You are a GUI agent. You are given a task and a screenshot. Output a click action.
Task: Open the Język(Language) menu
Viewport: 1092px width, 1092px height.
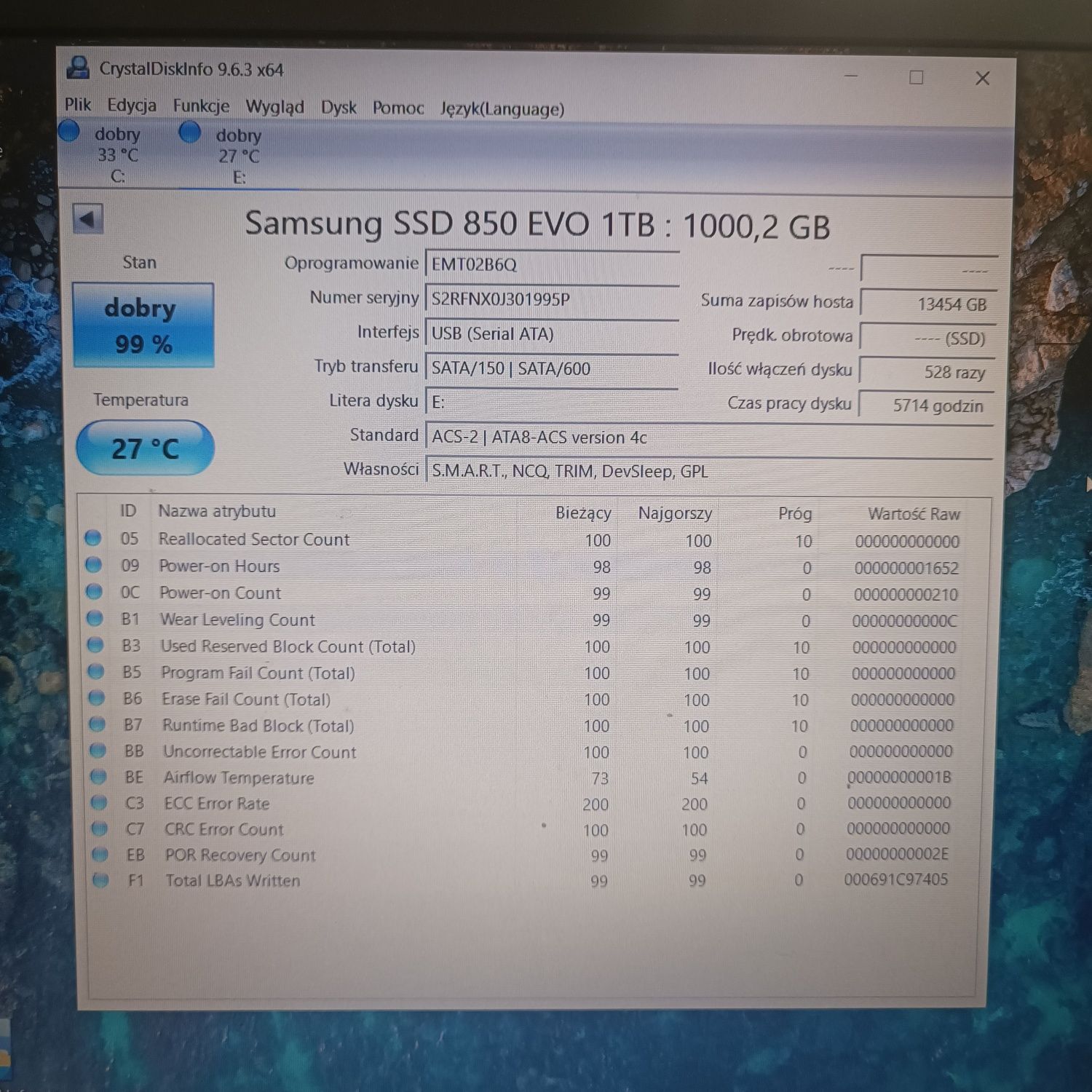click(502, 109)
